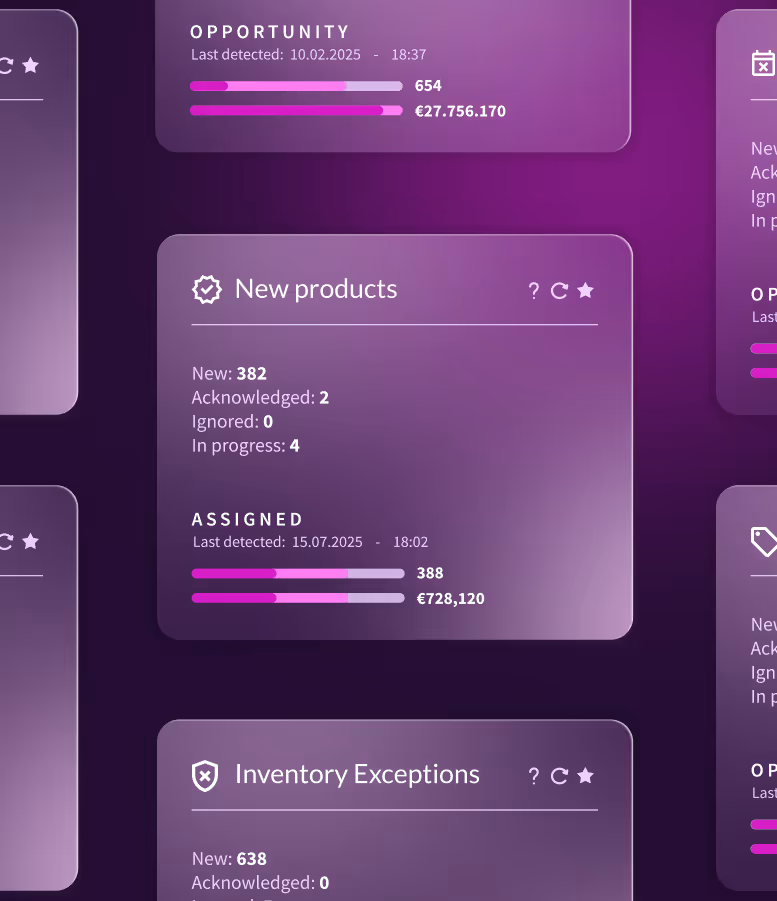The width and height of the screenshot is (777, 901).
Task: Open help for the New products card
Action: pos(533,291)
